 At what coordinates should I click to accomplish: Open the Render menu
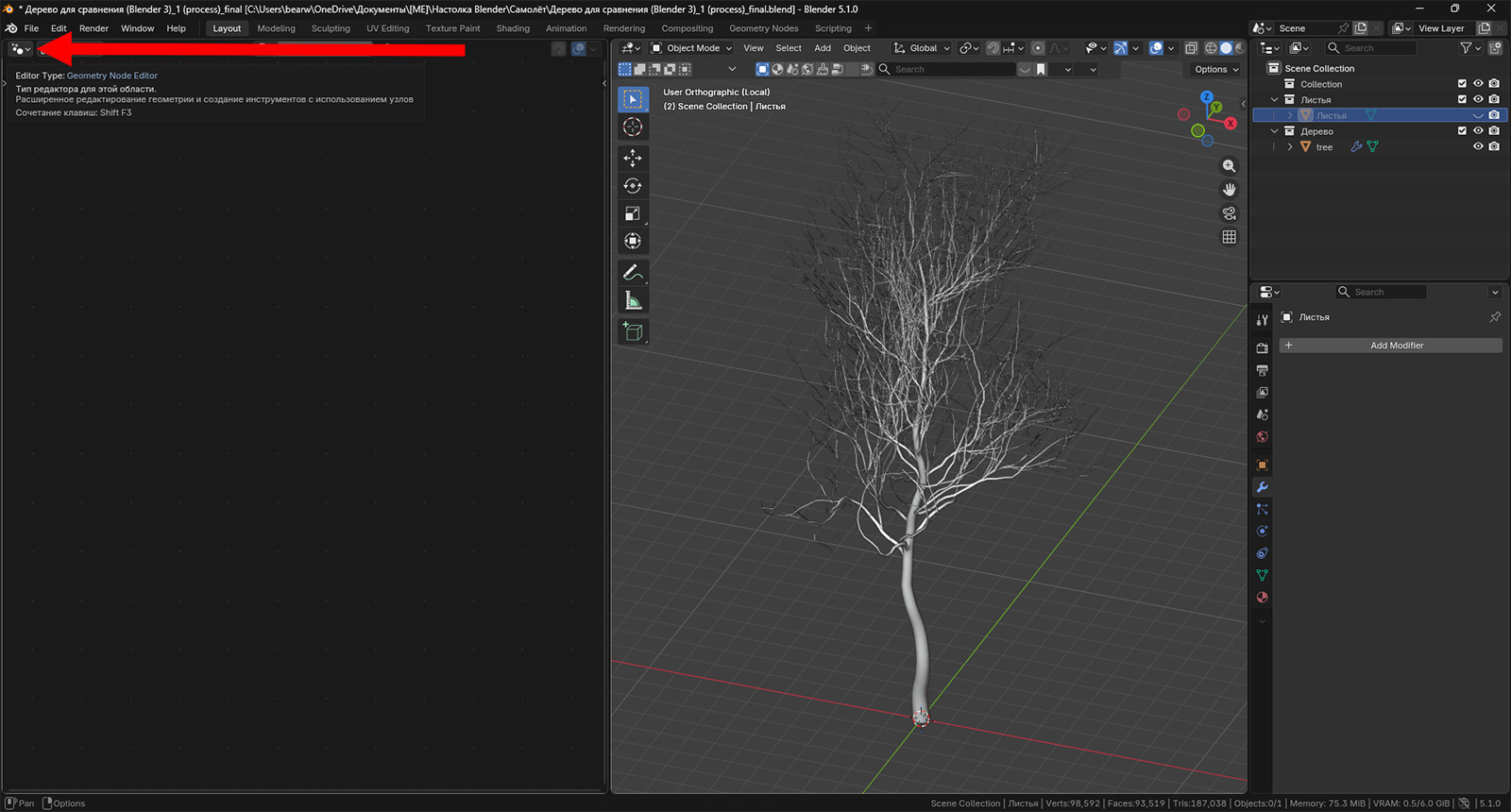coord(93,28)
